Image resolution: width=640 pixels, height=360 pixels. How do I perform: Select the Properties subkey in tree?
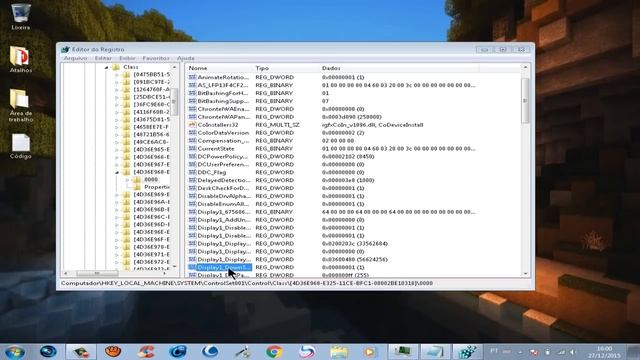point(157,187)
